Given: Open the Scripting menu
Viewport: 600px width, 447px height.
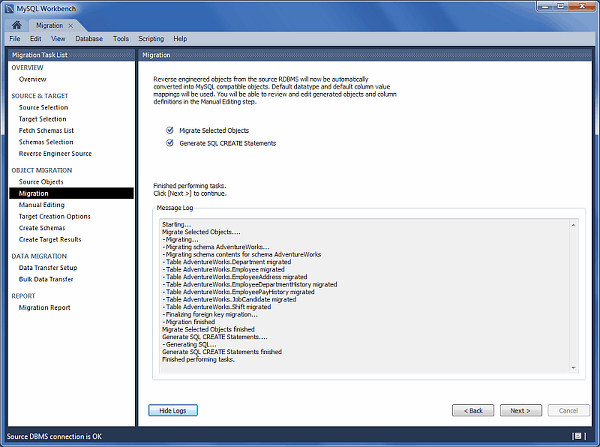Looking at the screenshot, I should 151,39.
